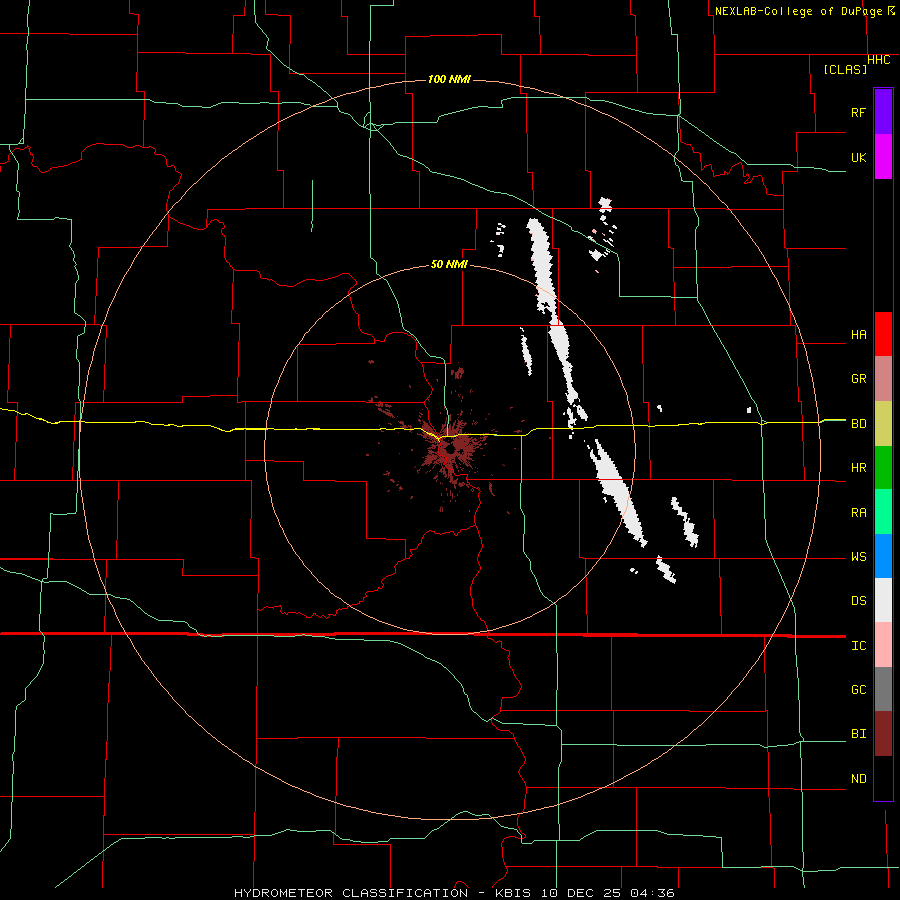Click the [CLAS] legend header
This screenshot has width=900, height=900.
(845, 69)
